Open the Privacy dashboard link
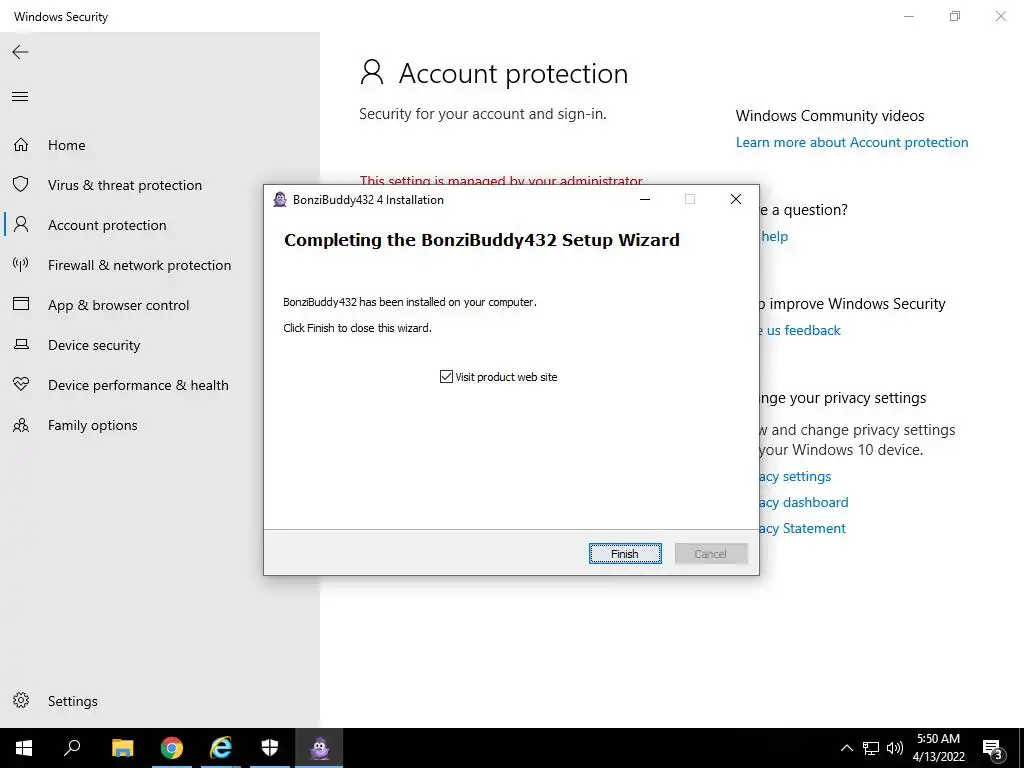Screen dimensions: 1024x768 click(804, 502)
